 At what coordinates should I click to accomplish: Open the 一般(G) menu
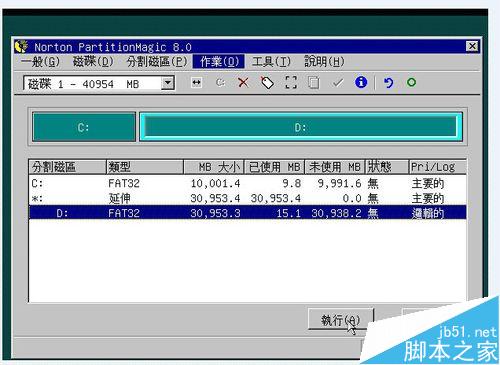tap(40, 62)
